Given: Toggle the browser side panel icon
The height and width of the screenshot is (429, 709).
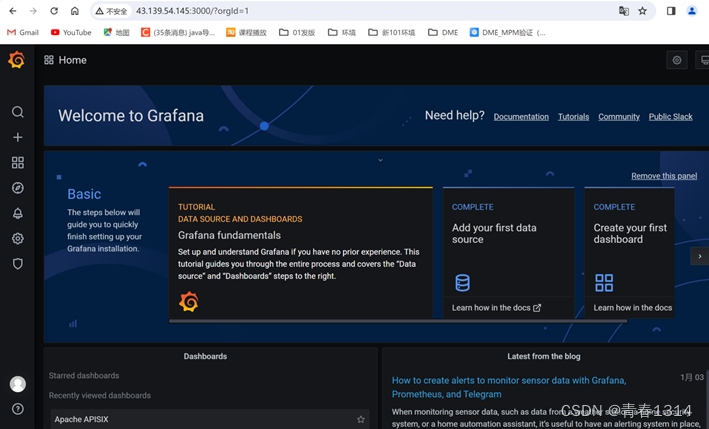Looking at the screenshot, I should coord(671,11).
